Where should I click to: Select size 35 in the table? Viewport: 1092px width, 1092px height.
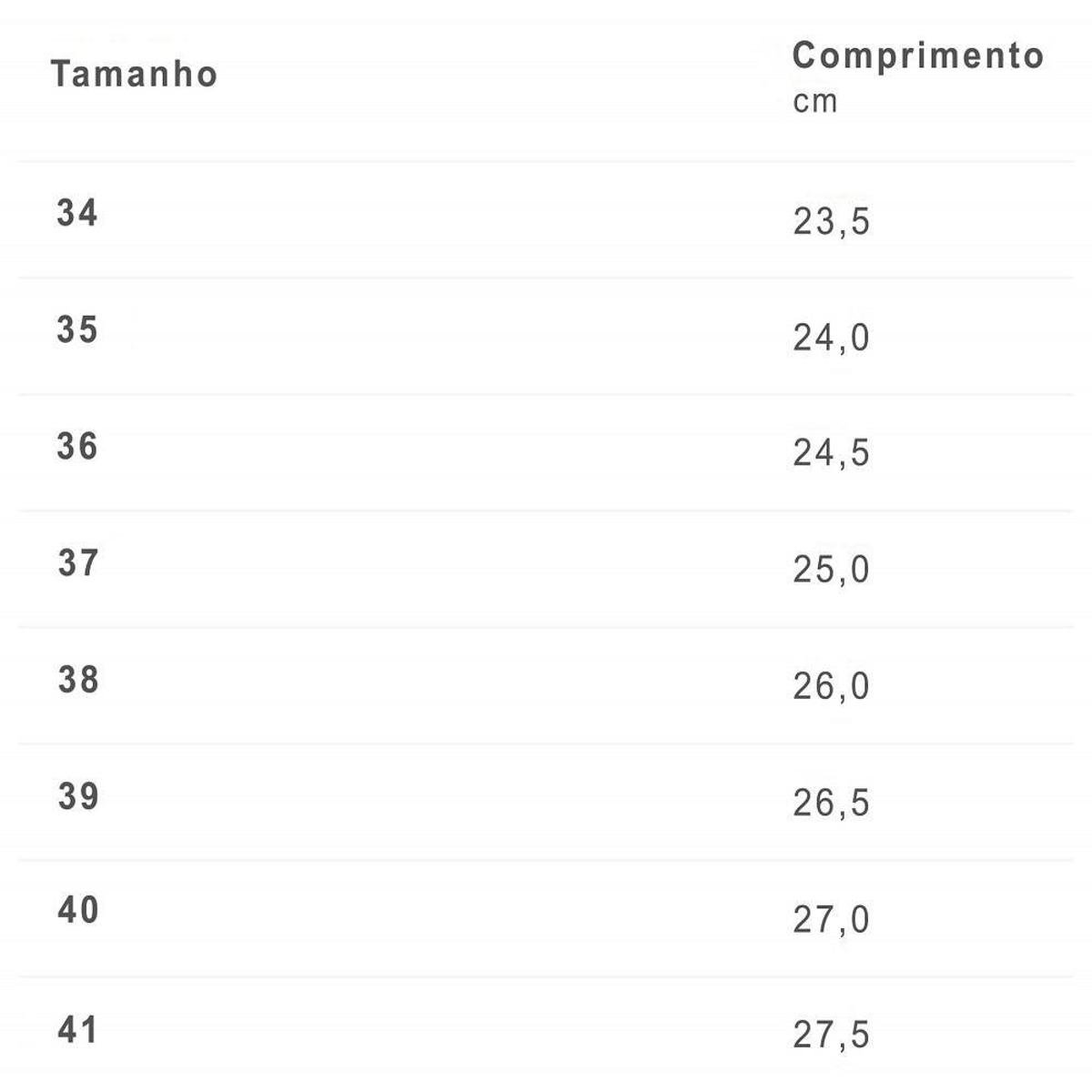(x=77, y=329)
